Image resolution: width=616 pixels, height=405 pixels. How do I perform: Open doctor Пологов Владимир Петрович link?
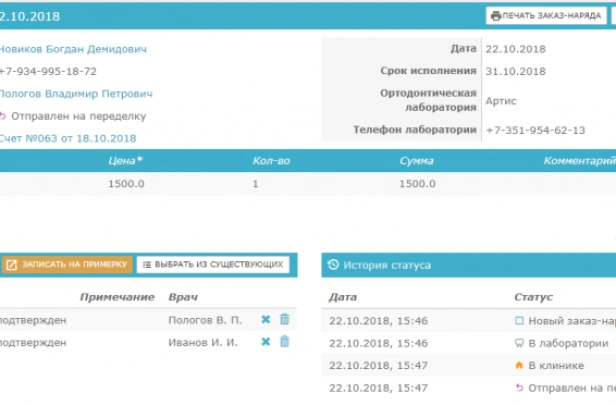75,94
